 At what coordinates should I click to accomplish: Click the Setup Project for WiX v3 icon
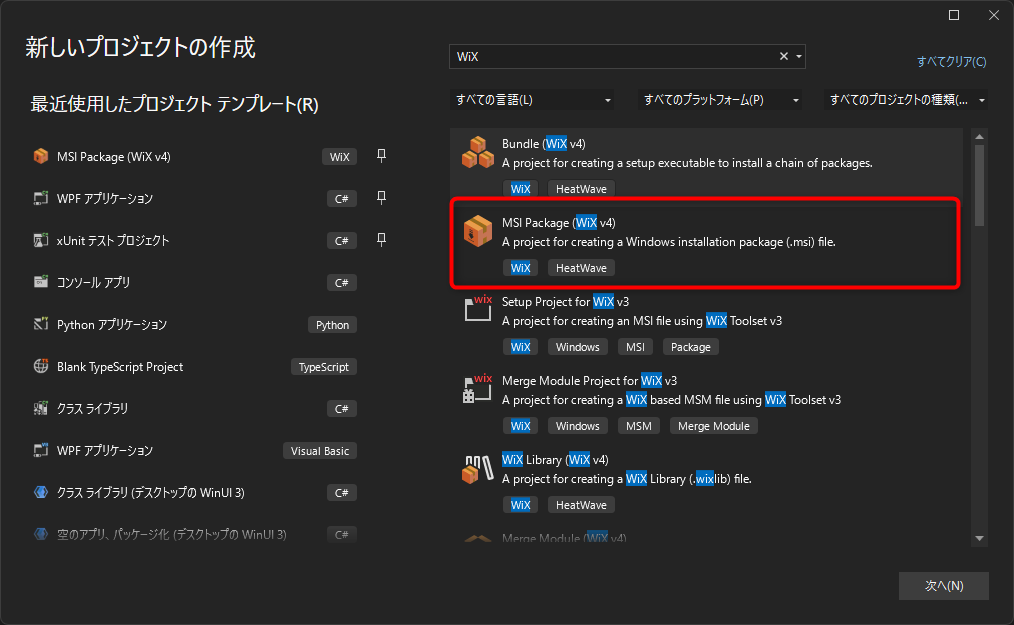478,309
